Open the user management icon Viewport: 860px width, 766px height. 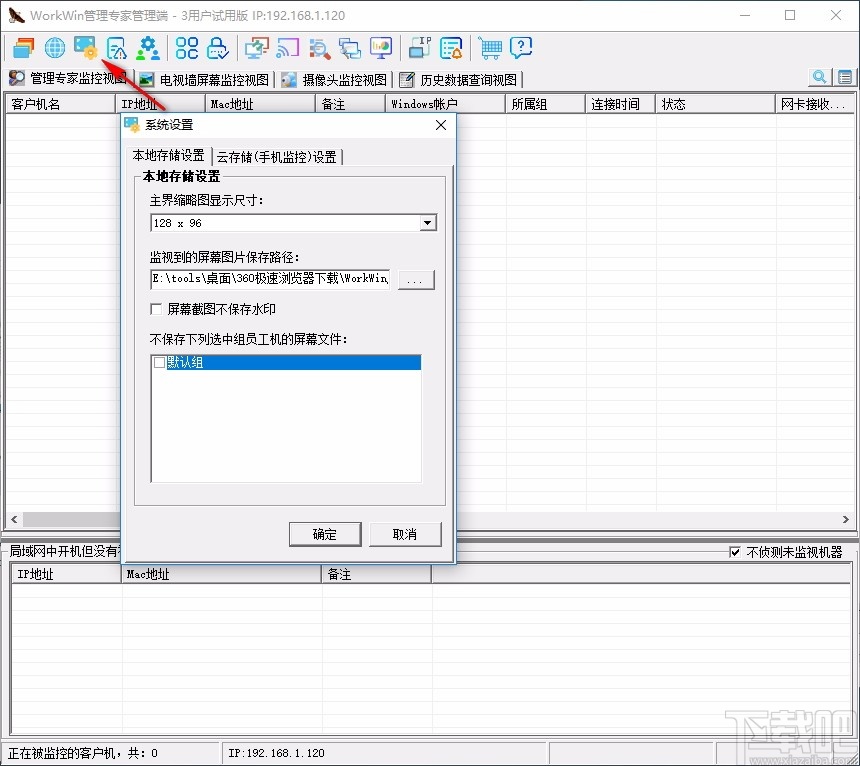click(146, 47)
